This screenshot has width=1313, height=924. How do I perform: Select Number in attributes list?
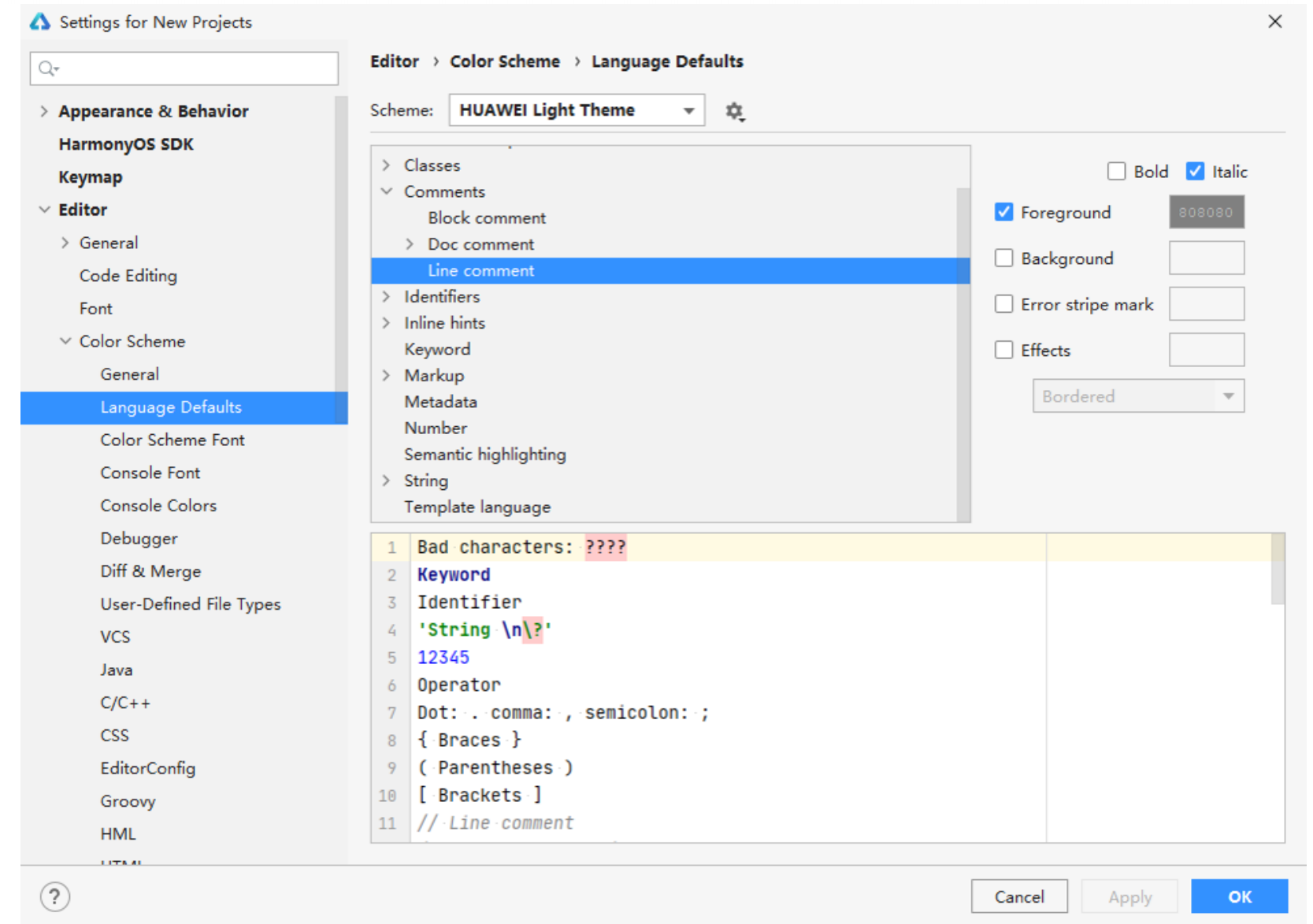436,428
